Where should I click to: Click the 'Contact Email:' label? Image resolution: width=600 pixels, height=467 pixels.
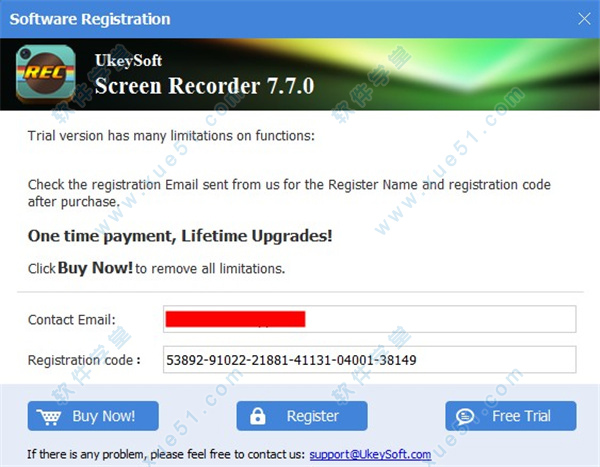click(x=72, y=320)
